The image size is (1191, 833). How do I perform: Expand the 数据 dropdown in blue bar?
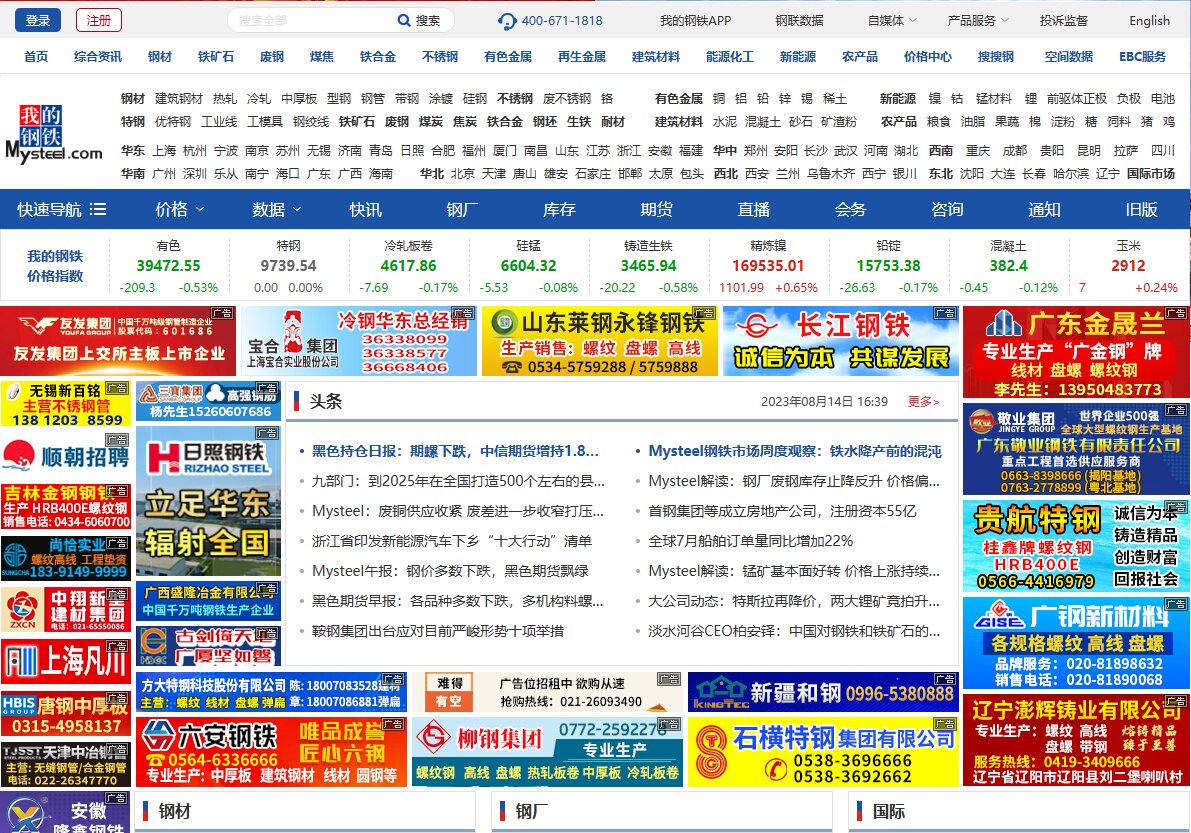[x=276, y=209]
